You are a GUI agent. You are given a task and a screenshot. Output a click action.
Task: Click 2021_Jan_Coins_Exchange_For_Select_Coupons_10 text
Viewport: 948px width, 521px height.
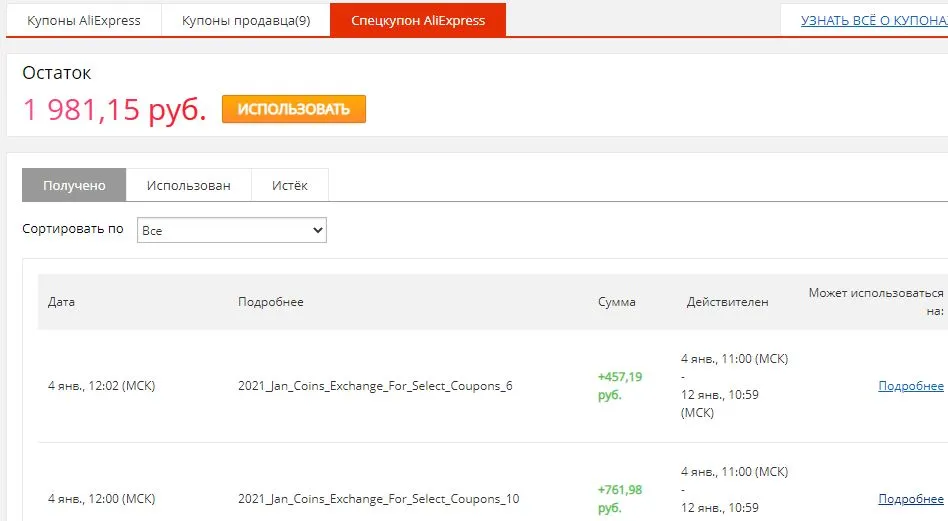click(378, 499)
